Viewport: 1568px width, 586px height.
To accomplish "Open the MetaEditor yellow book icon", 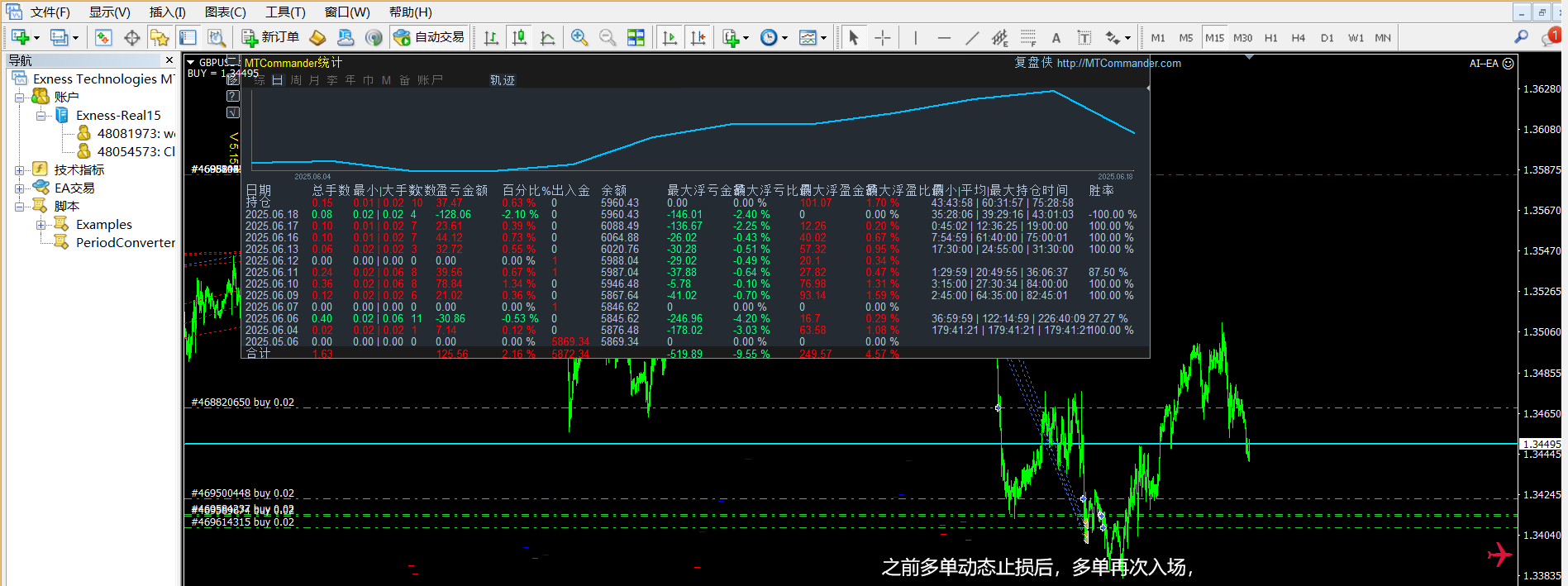I will point(317,37).
